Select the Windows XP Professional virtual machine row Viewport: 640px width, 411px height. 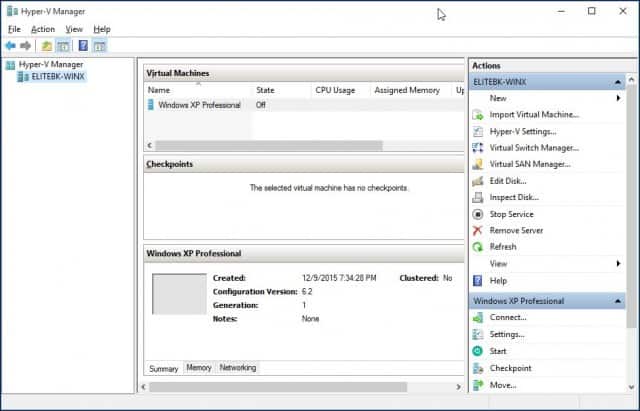coord(305,105)
